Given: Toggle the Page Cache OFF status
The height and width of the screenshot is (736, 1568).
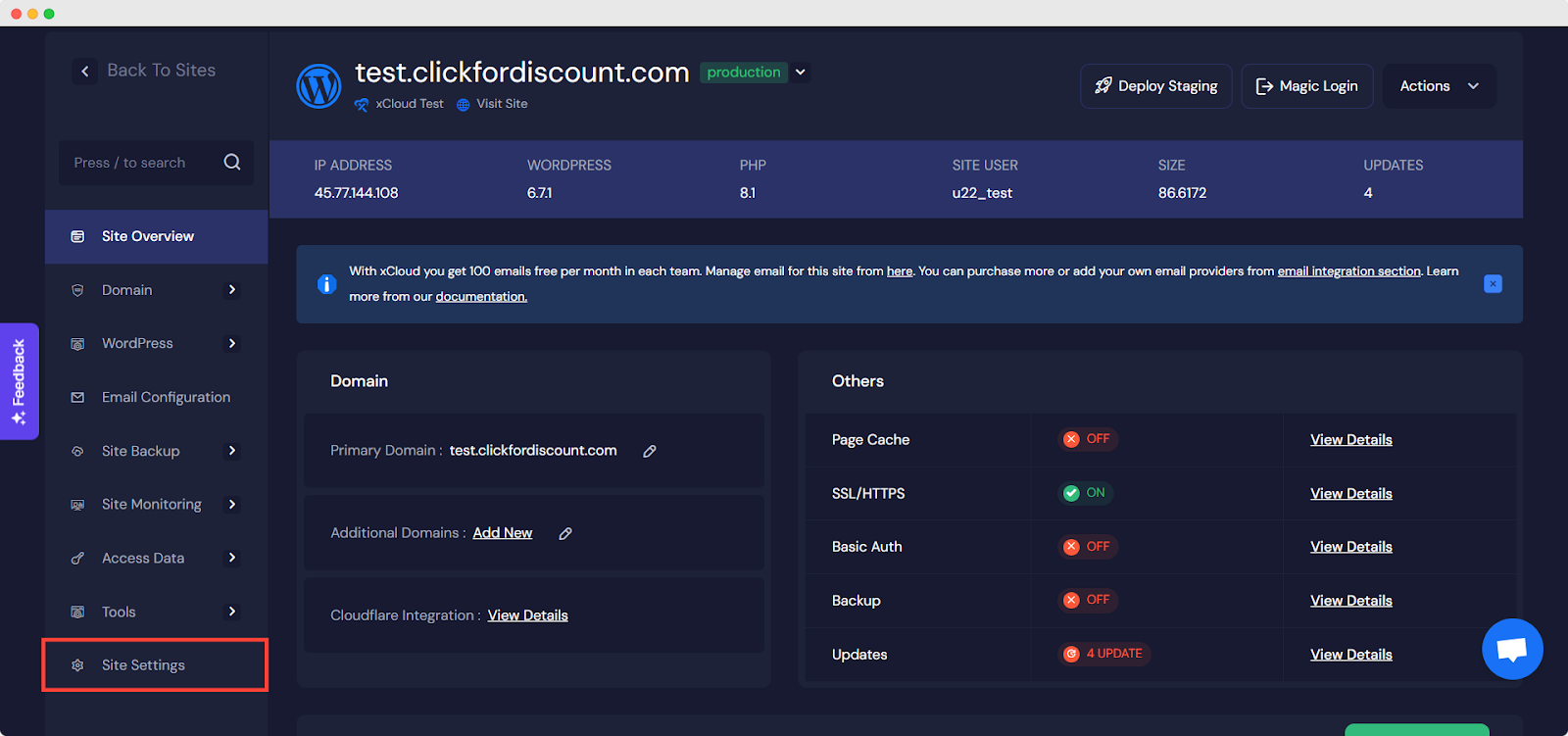Looking at the screenshot, I should point(1088,439).
